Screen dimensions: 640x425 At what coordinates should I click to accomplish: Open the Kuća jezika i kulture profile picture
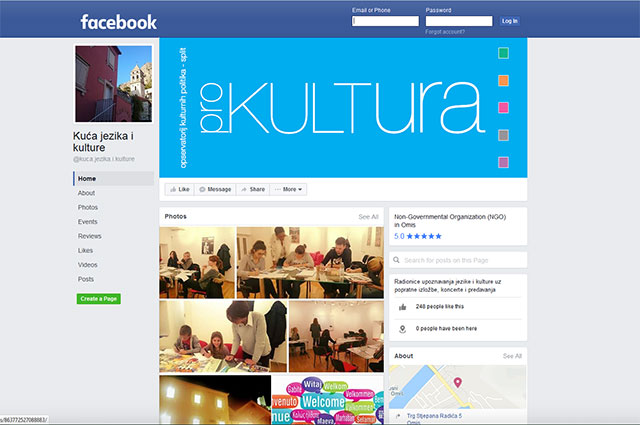pyautogui.click(x=113, y=84)
